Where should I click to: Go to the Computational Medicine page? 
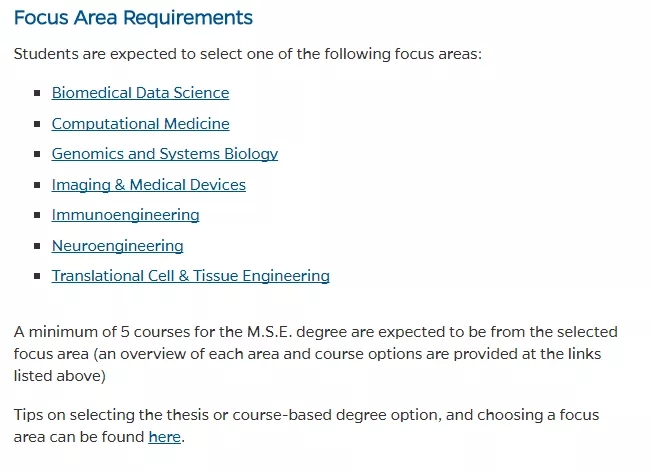[x=140, y=124]
